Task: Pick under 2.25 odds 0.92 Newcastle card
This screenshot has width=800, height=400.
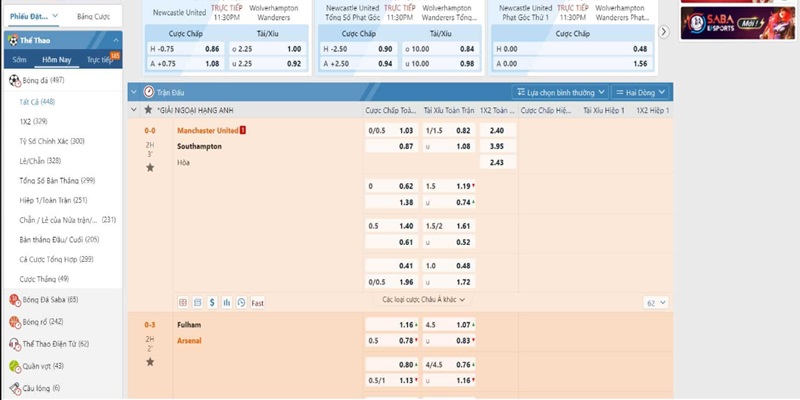Action: tap(267, 64)
